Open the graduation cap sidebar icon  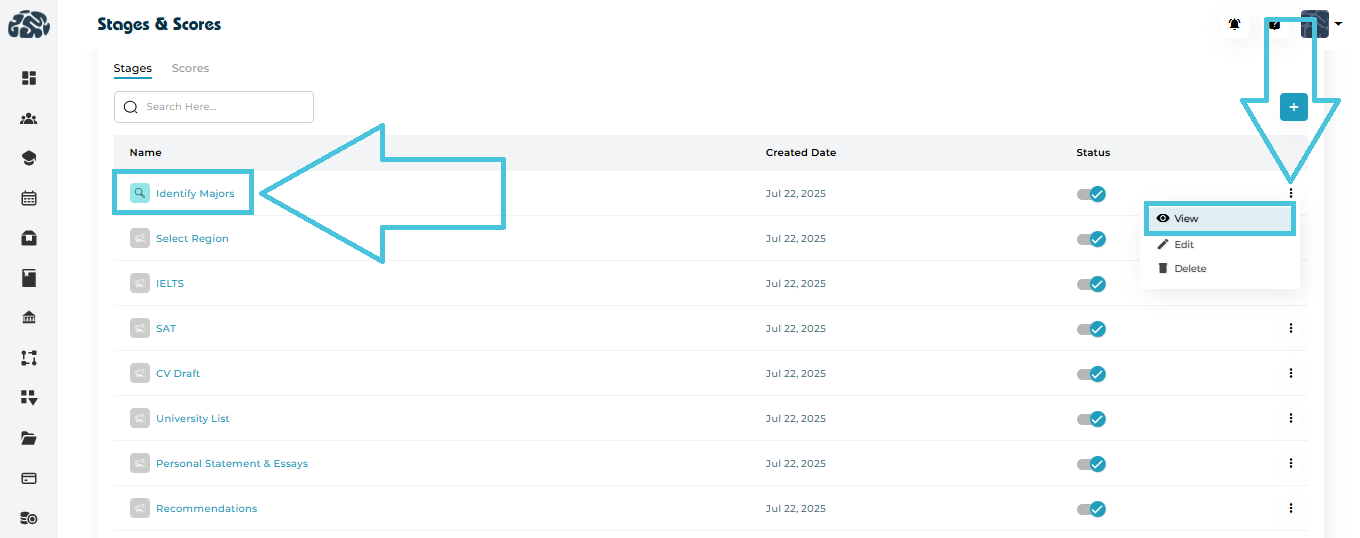pos(29,158)
